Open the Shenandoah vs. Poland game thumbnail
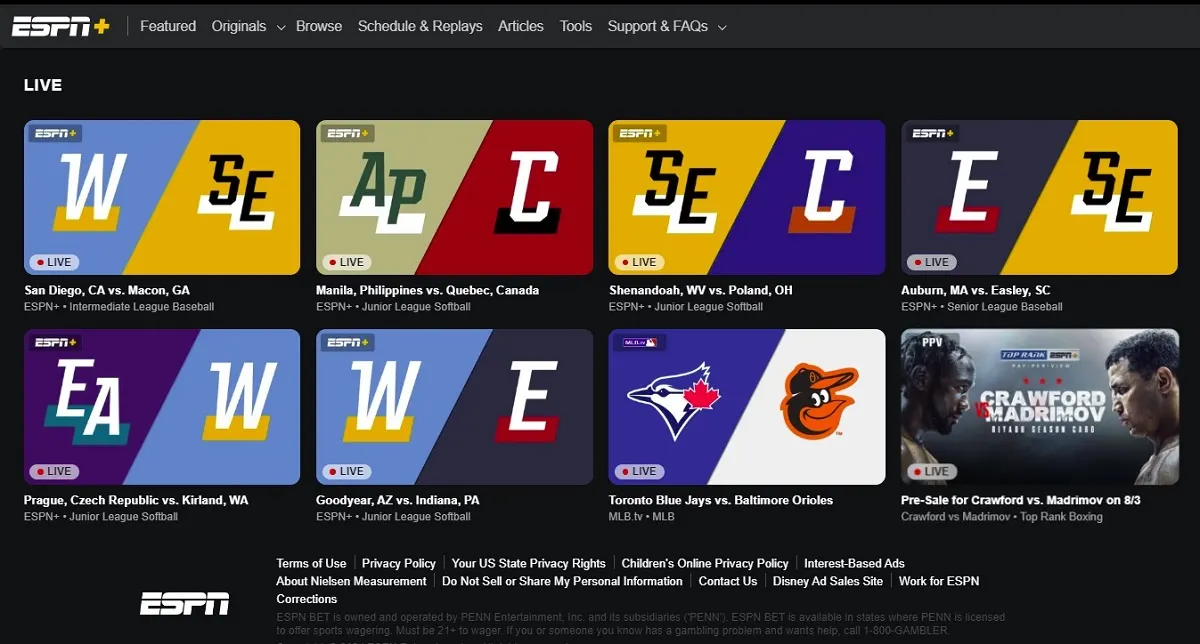Viewport: 1200px width, 644px height. pyautogui.click(x=747, y=198)
